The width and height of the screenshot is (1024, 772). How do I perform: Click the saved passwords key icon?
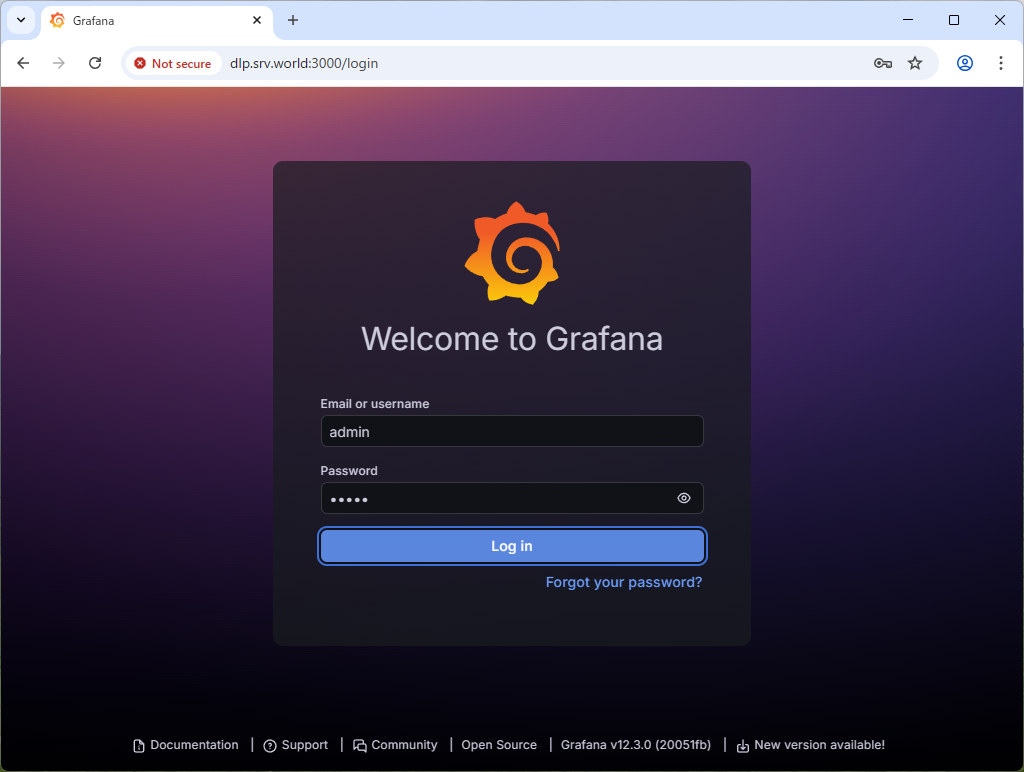point(882,63)
